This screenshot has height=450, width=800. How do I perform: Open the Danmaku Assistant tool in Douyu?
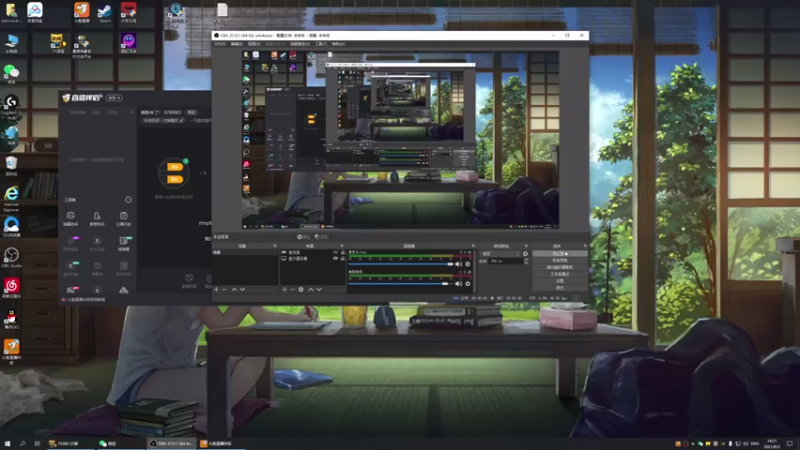[70, 218]
